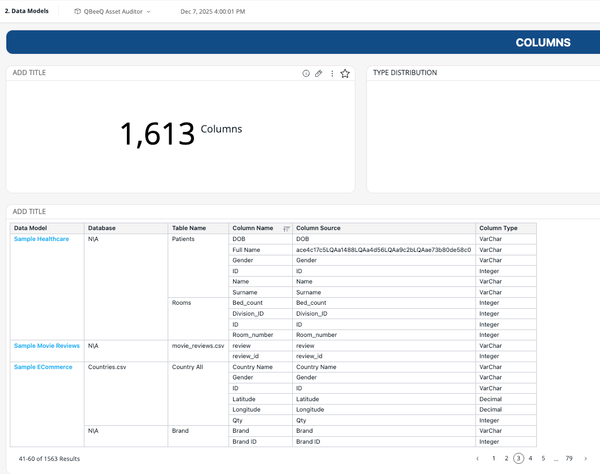Click the Column Type header

click(498, 228)
